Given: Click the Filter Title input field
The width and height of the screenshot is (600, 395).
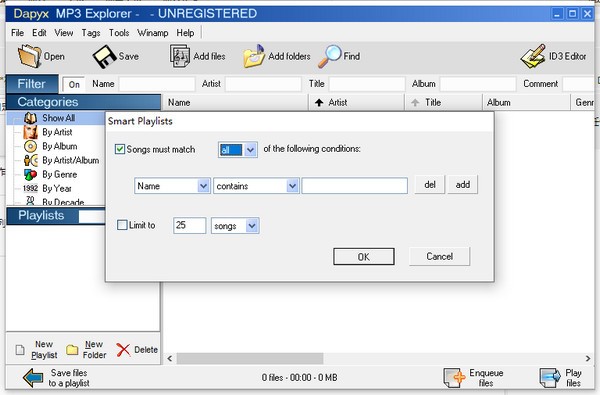Looking at the screenshot, I should coord(367,84).
